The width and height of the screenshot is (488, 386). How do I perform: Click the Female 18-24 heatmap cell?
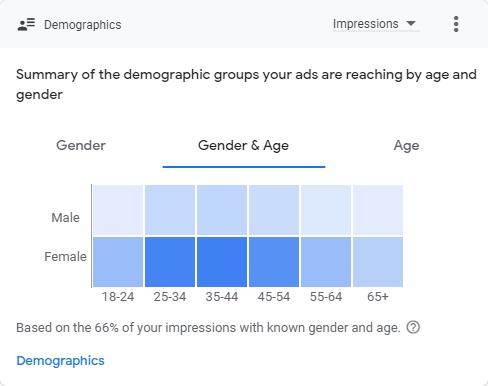[118, 262]
